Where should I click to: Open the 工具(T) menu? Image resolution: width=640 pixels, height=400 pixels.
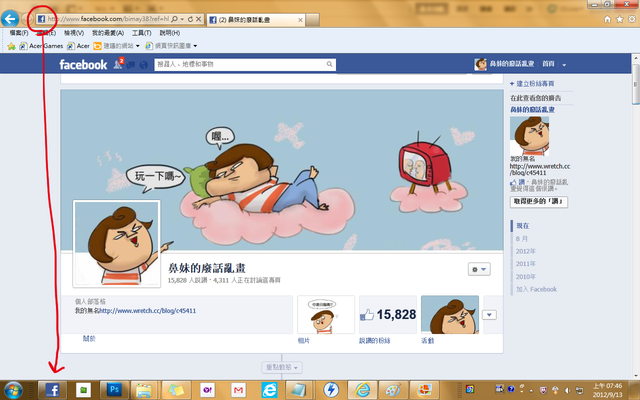pos(142,33)
